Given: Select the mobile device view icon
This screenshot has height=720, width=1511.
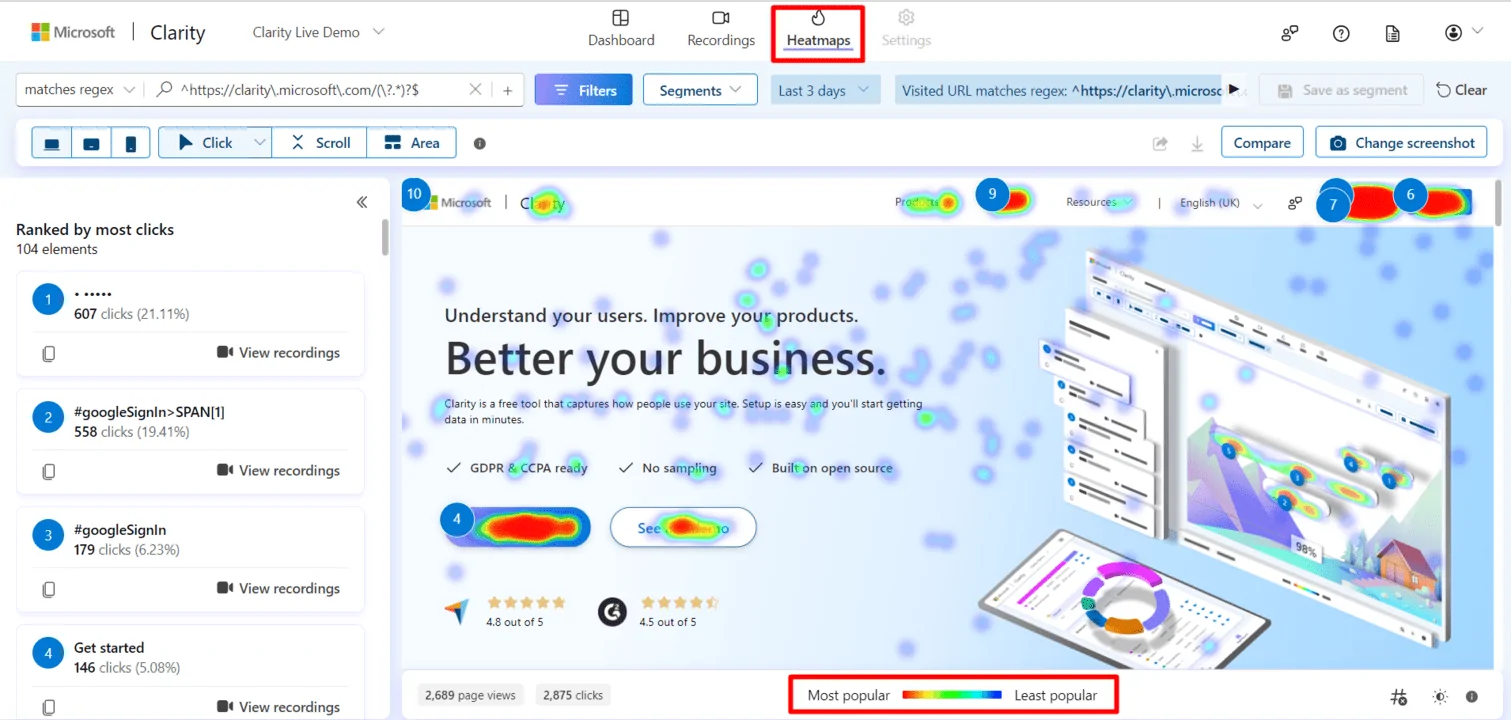Looking at the screenshot, I should [131, 143].
